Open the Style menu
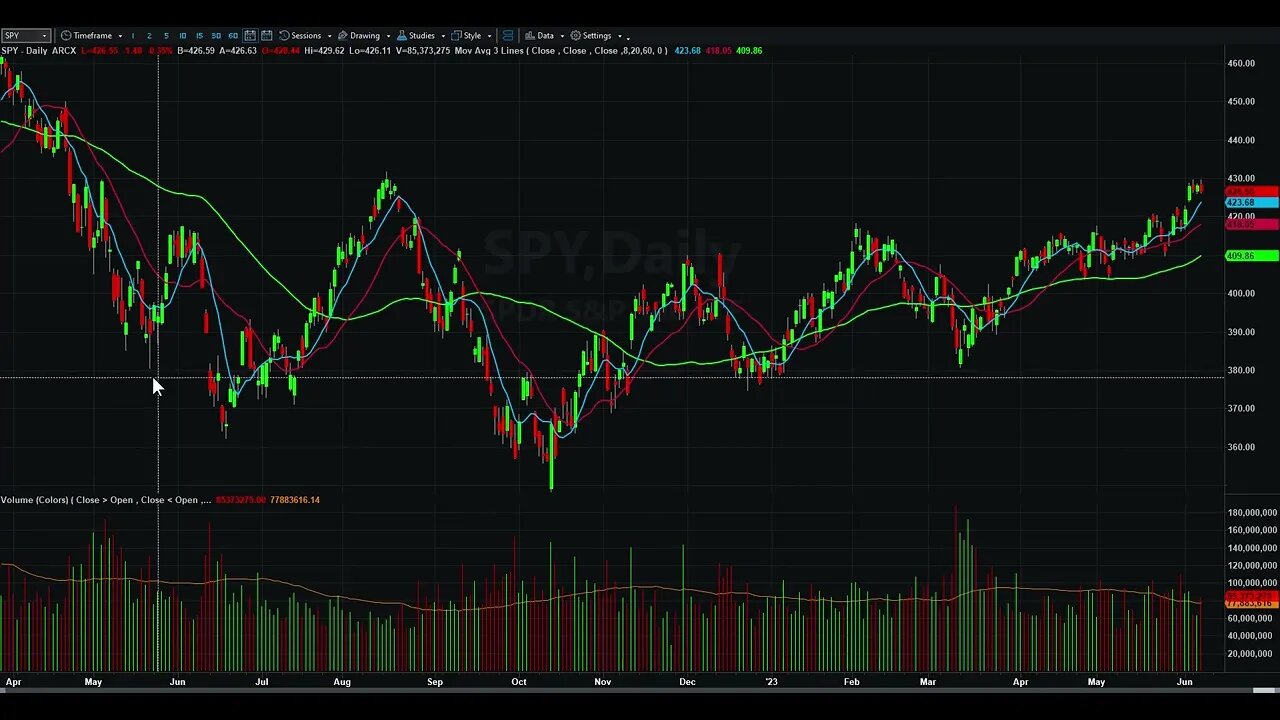Image resolution: width=1280 pixels, height=720 pixels. click(x=466, y=35)
